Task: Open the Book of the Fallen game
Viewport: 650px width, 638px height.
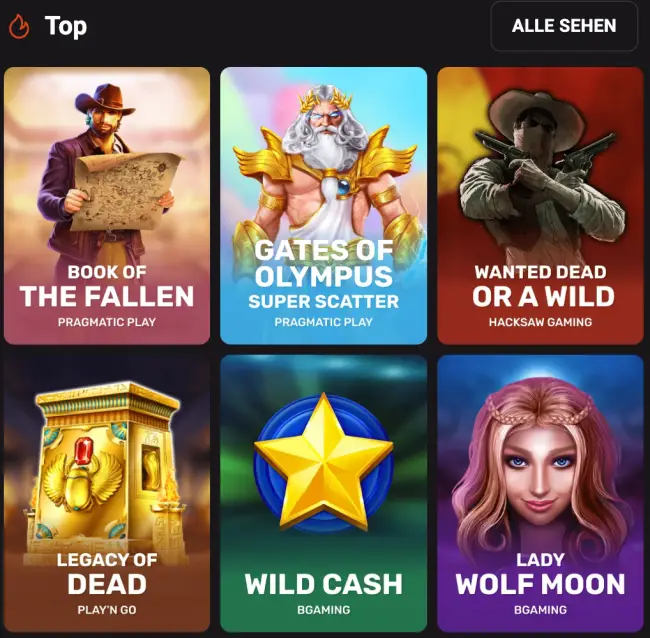Action: click(x=107, y=206)
